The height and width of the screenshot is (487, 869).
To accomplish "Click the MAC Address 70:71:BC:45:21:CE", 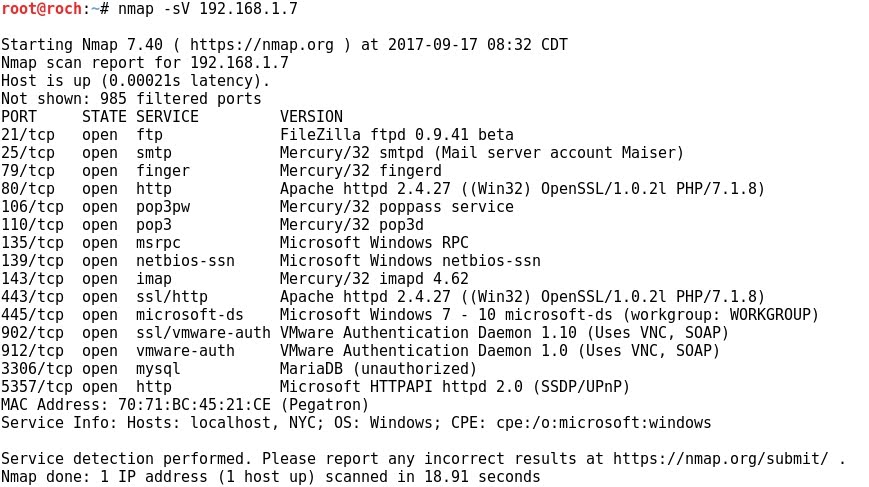I will (x=136, y=405).
